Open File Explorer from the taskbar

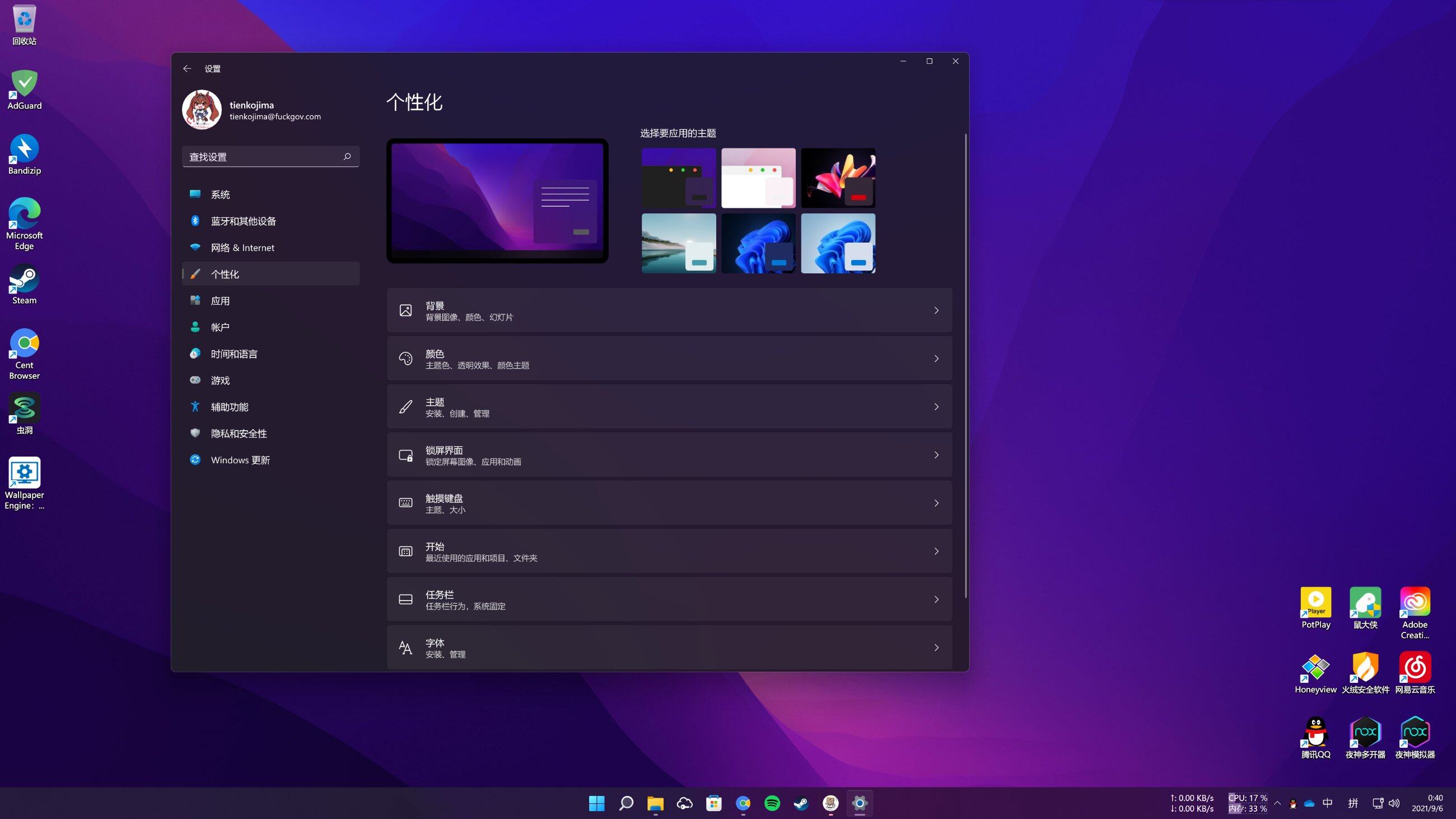(x=655, y=803)
